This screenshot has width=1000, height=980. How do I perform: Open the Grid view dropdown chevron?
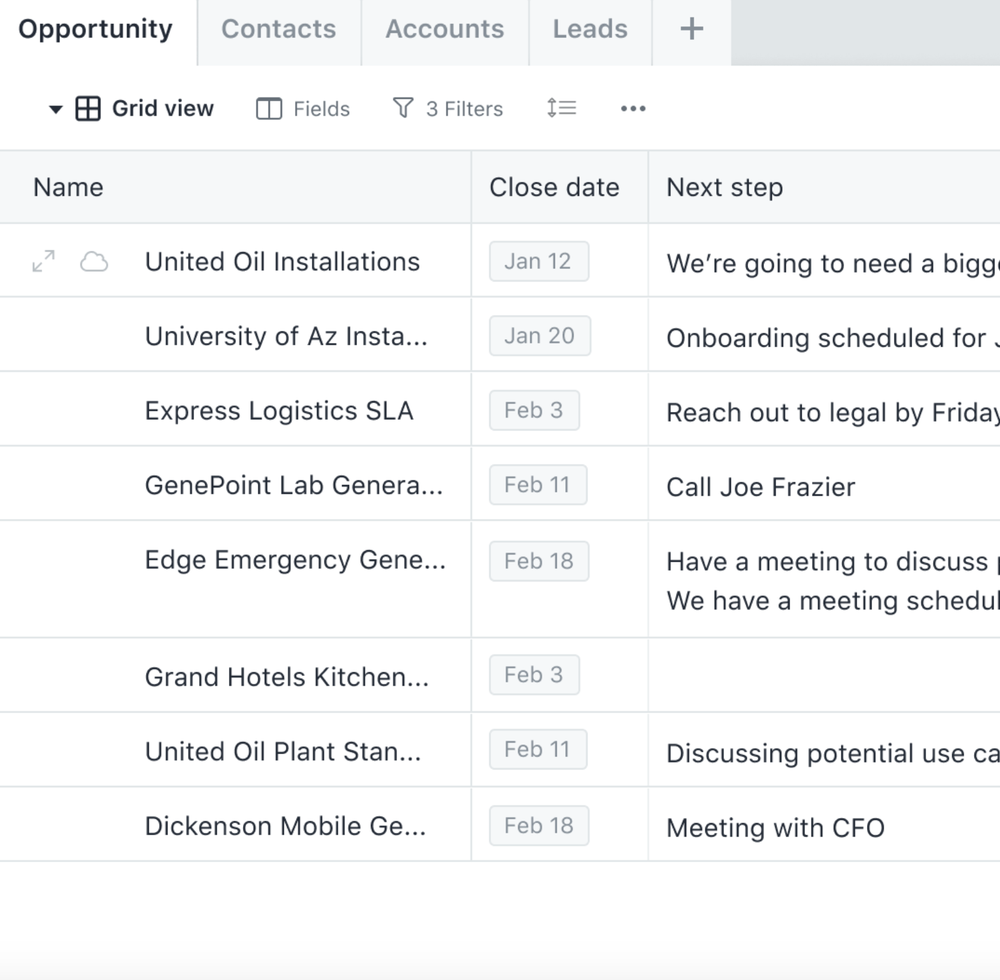[x=56, y=108]
